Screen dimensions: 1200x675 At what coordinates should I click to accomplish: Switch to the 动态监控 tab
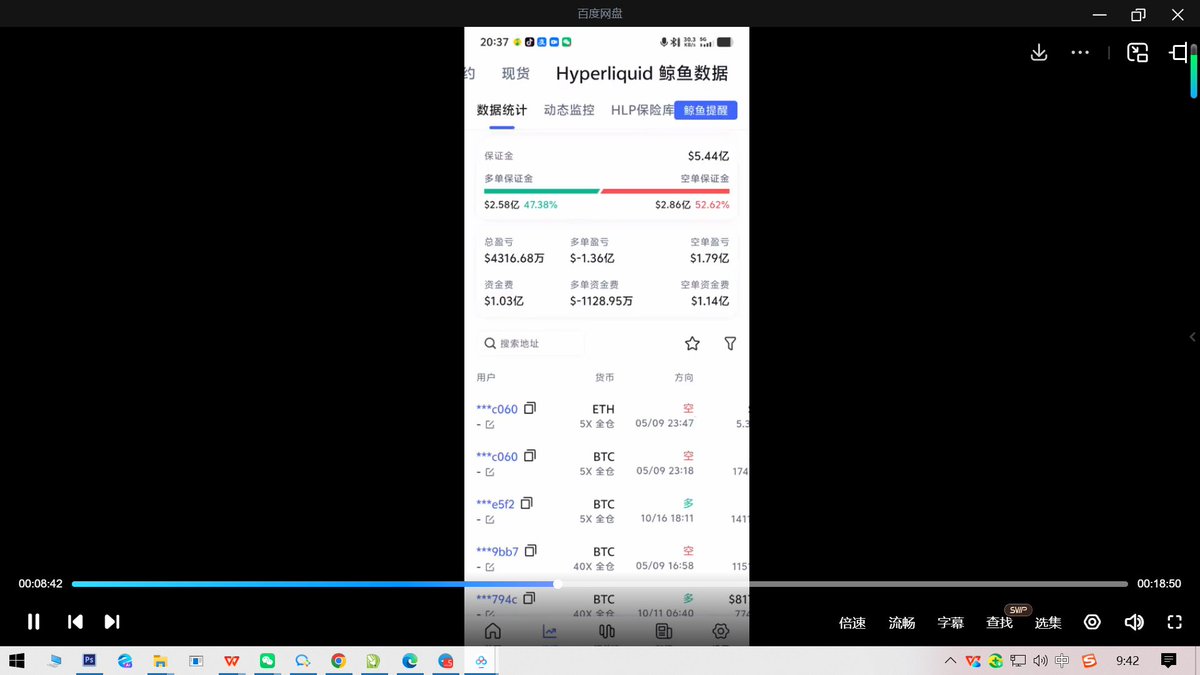click(568, 110)
